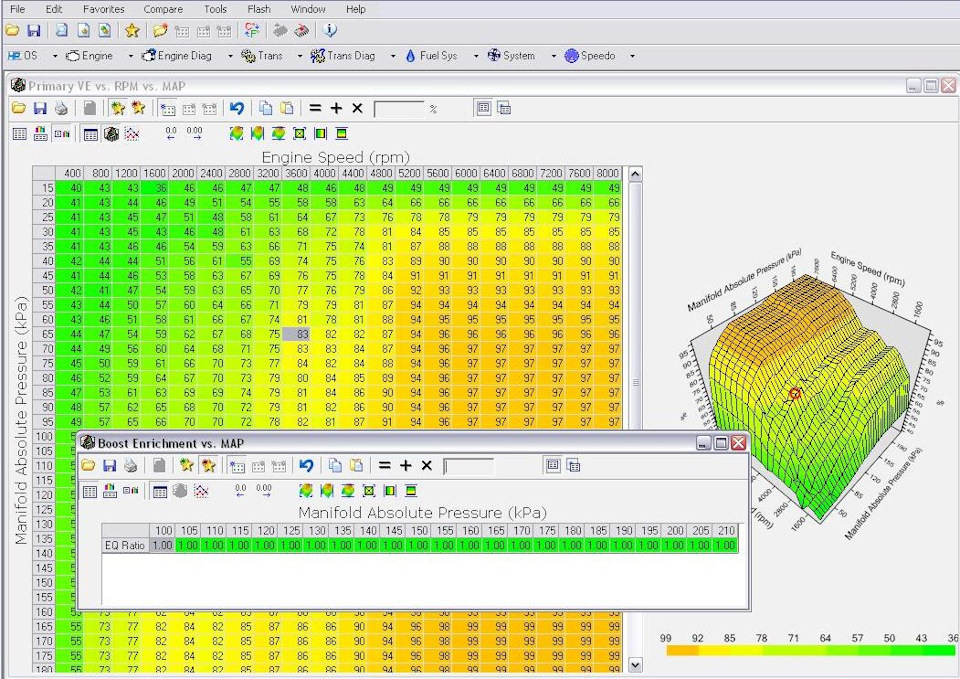Image resolution: width=960 pixels, height=679 pixels.
Task: Toggle the table view button in Primary VE window
Action: 91,134
